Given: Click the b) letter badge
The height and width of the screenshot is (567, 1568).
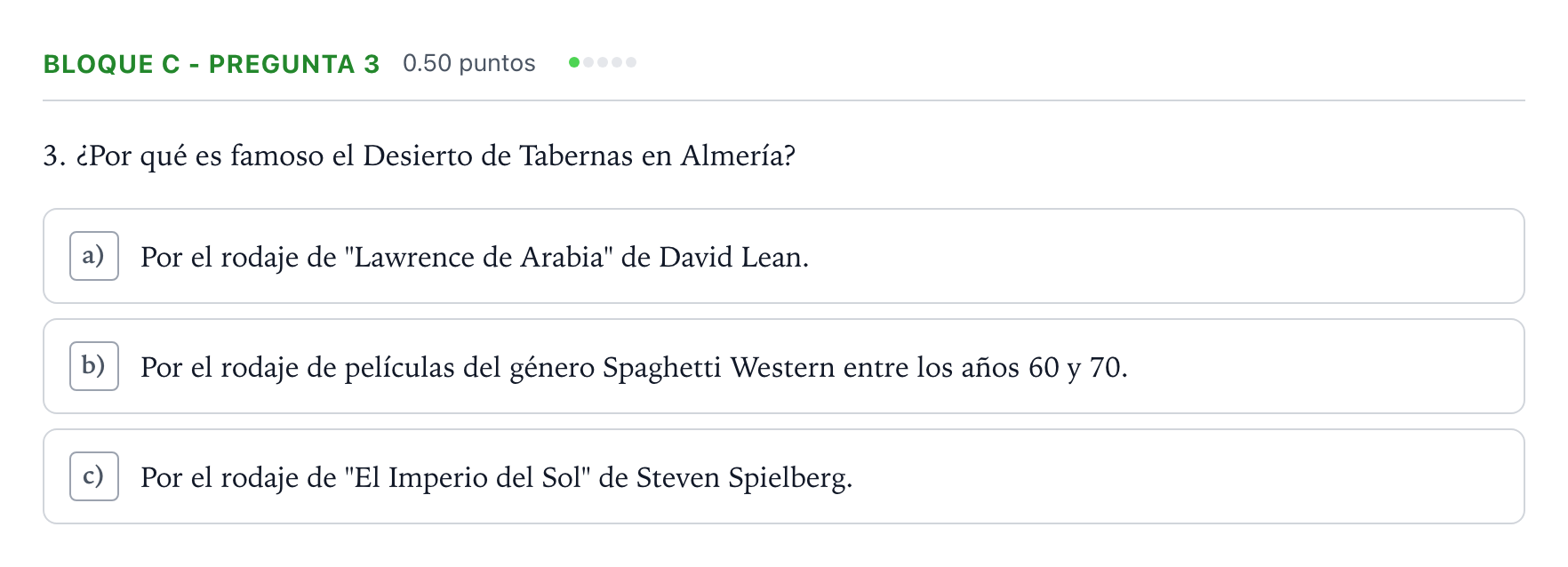Looking at the screenshot, I should (x=94, y=366).
